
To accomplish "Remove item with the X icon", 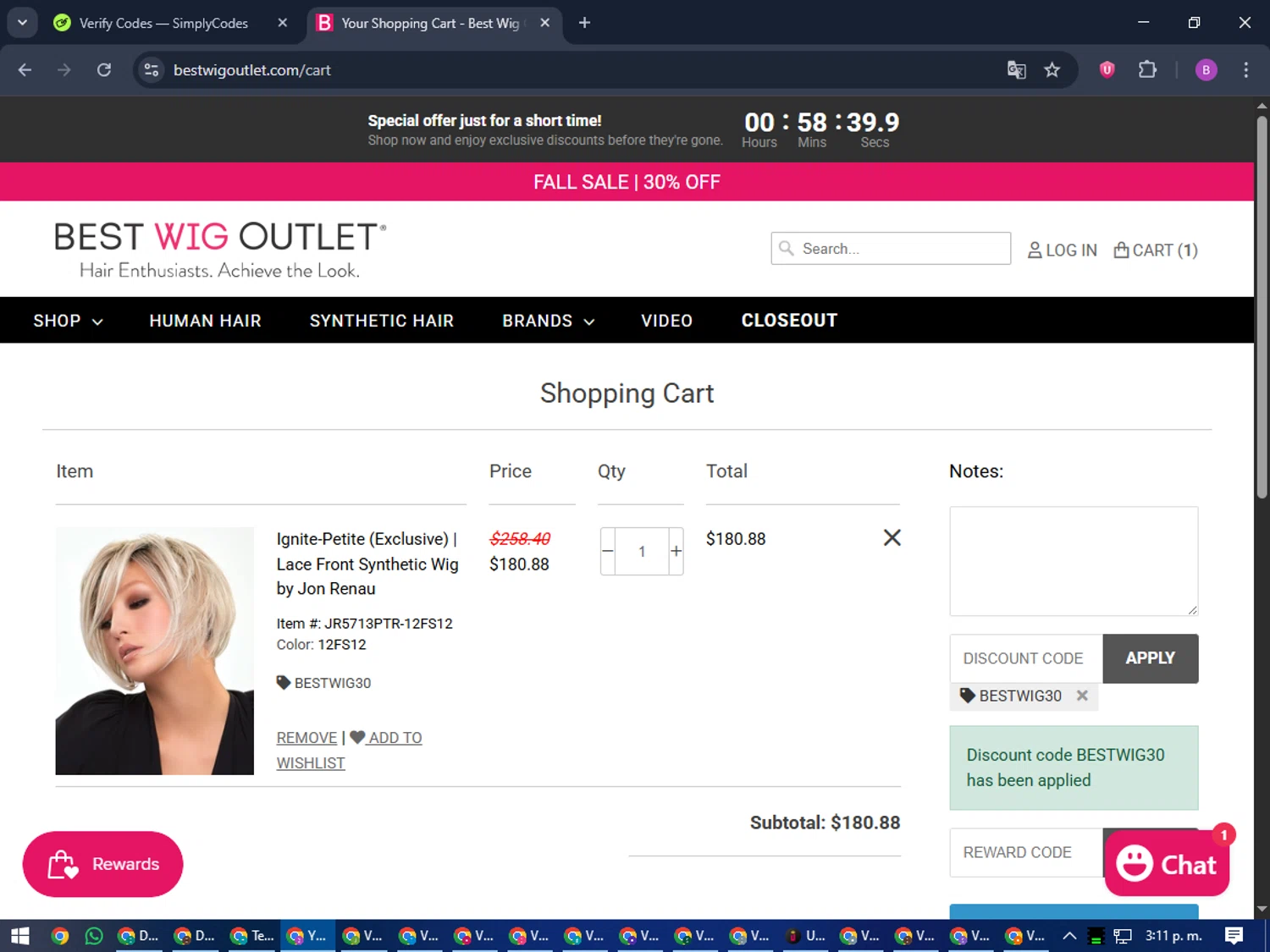I will (892, 537).
